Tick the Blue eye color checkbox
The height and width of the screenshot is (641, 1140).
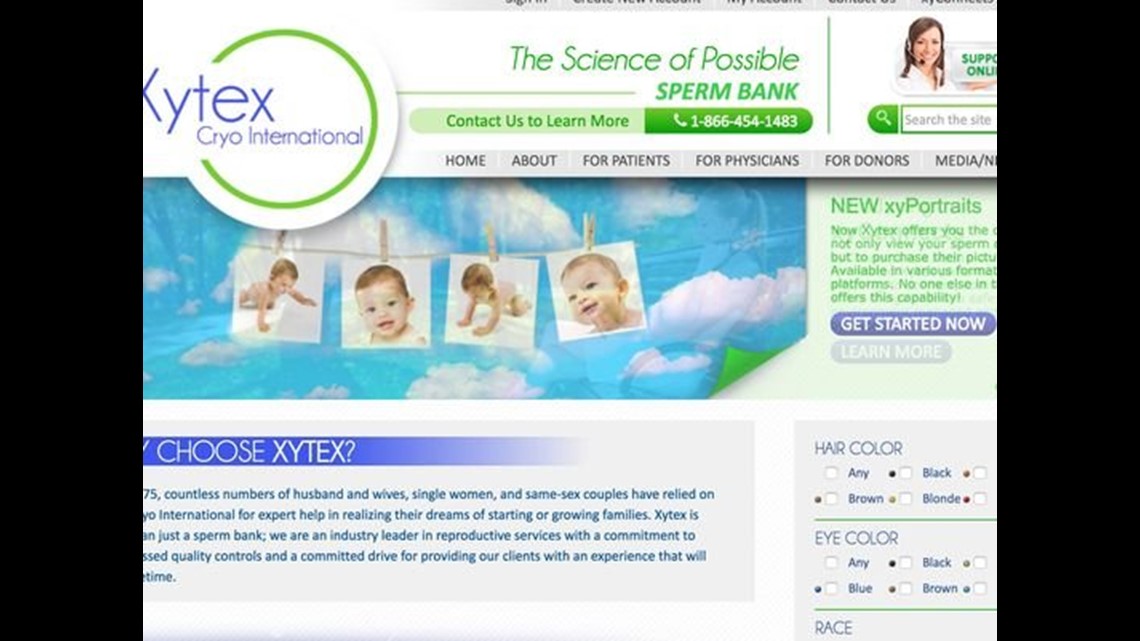(831, 589)
